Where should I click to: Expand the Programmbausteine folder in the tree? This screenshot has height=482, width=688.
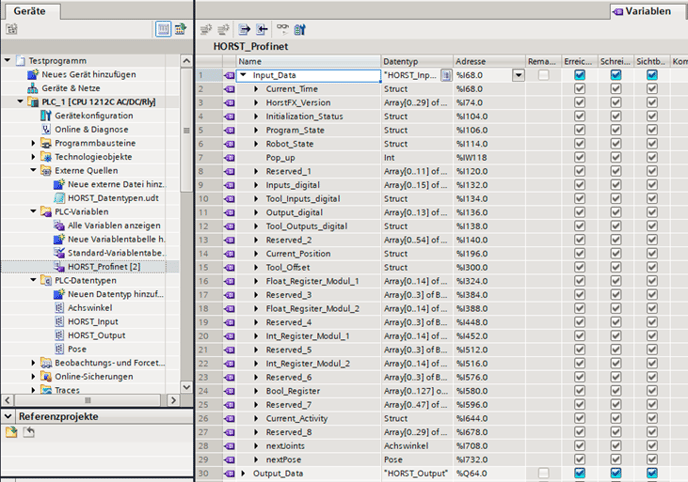click(33, 143)
